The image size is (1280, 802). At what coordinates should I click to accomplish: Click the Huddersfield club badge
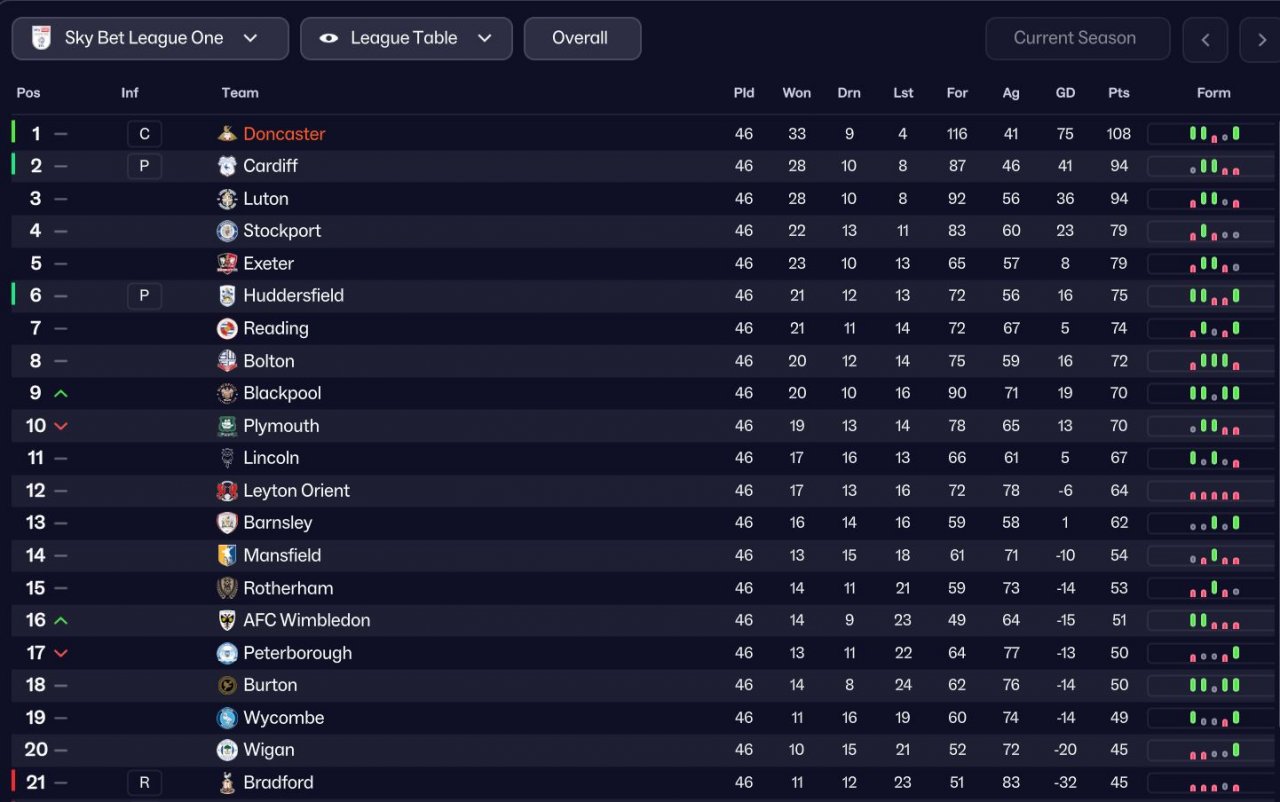click(227, 296)
